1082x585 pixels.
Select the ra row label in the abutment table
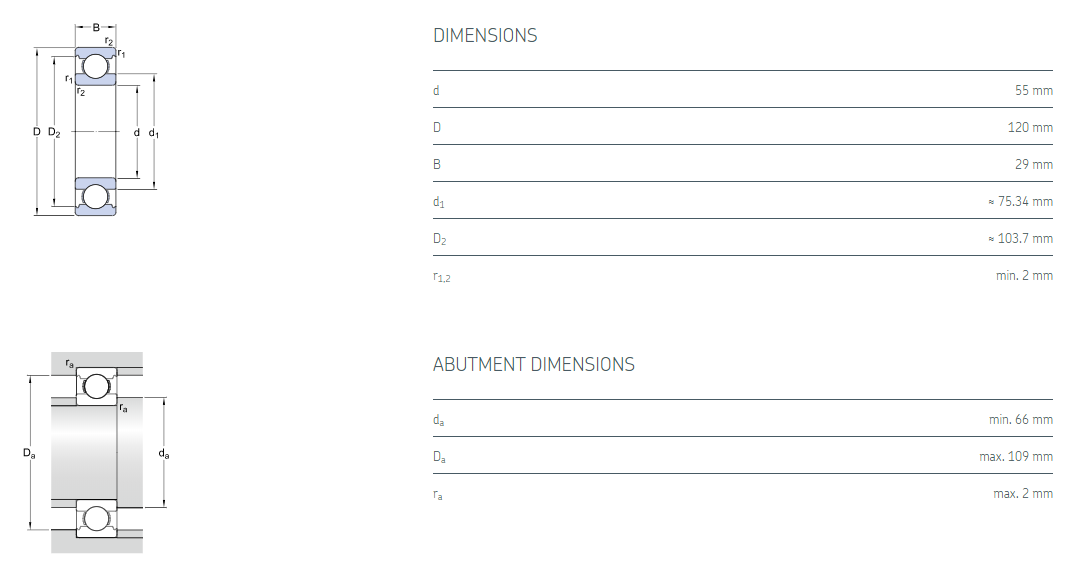[438, 494]
